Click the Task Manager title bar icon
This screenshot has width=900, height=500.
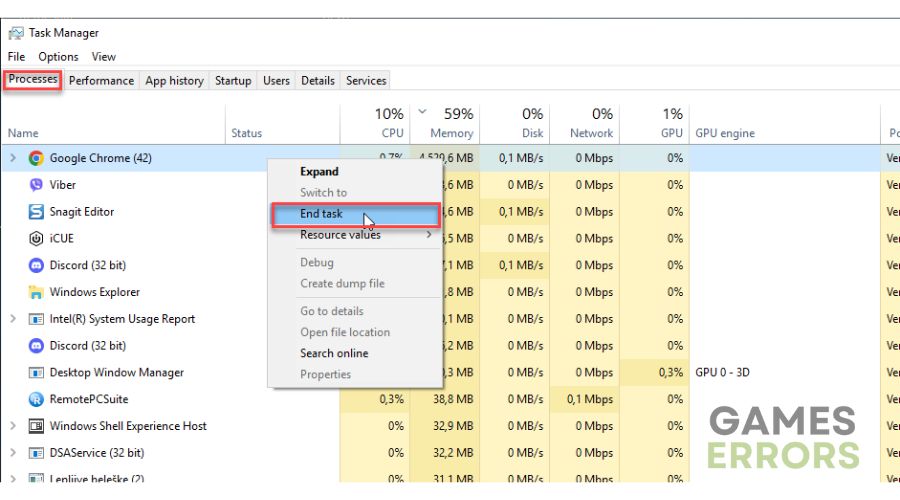click(x=16, y=33)
